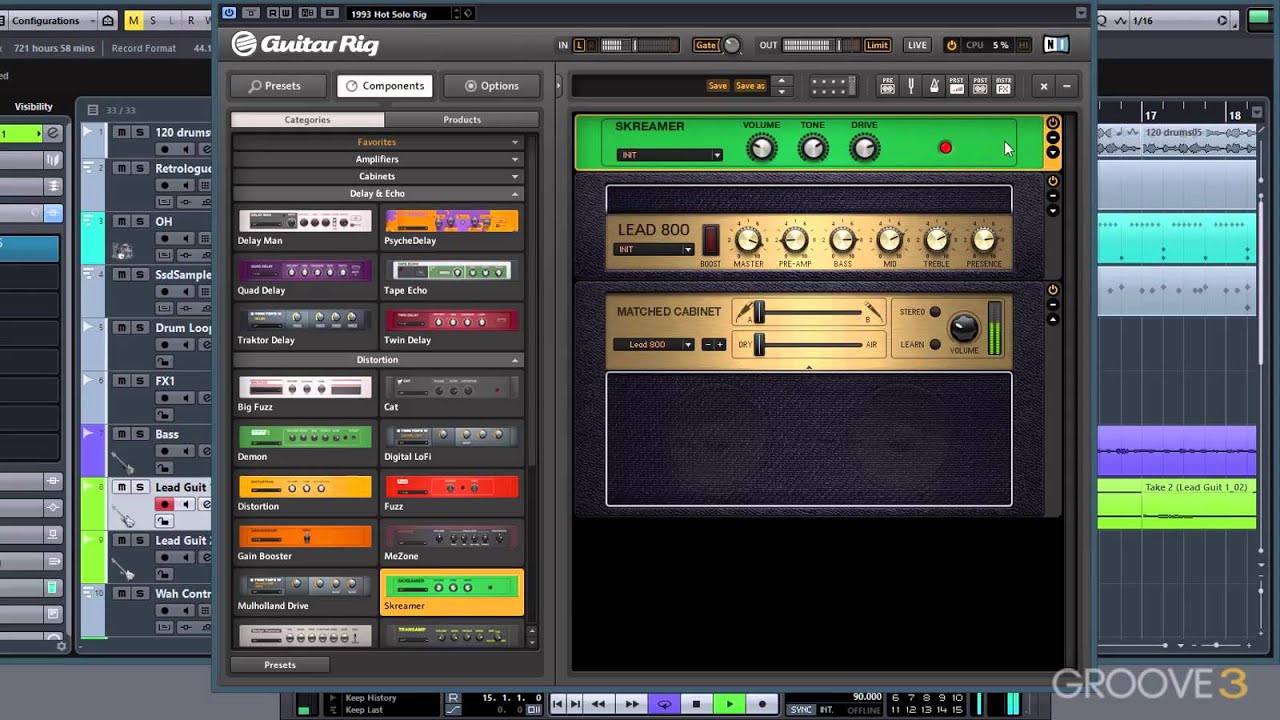Click the LIVE view button

917,45
